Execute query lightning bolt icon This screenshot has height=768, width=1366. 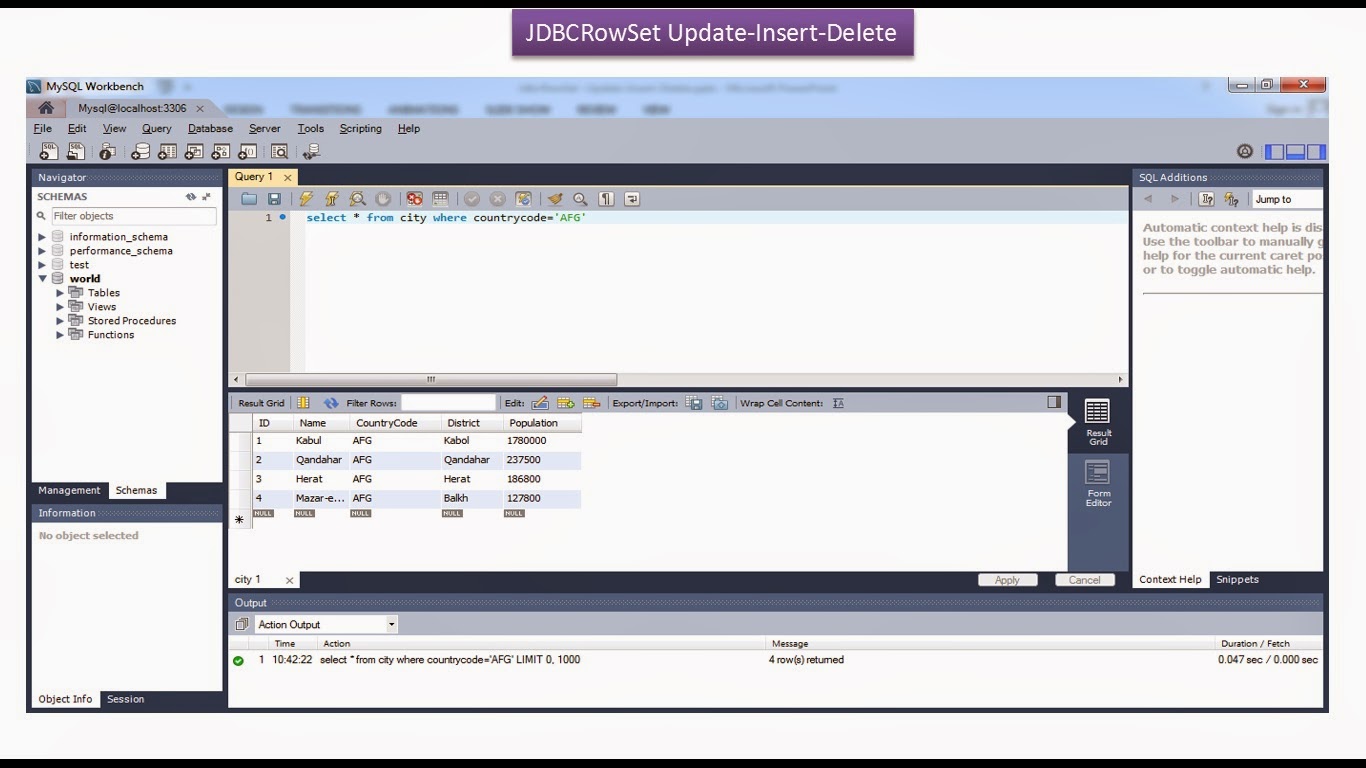[306, 199]
